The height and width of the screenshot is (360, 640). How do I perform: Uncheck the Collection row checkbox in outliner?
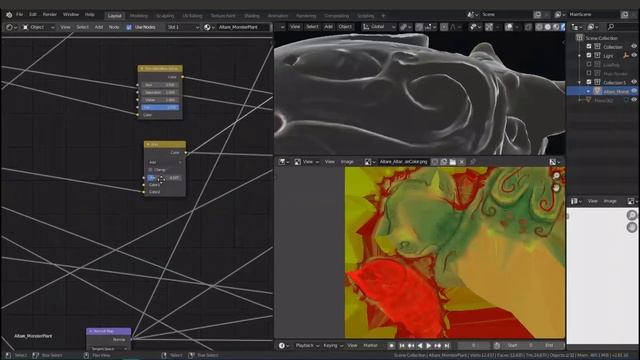(589, 47)
